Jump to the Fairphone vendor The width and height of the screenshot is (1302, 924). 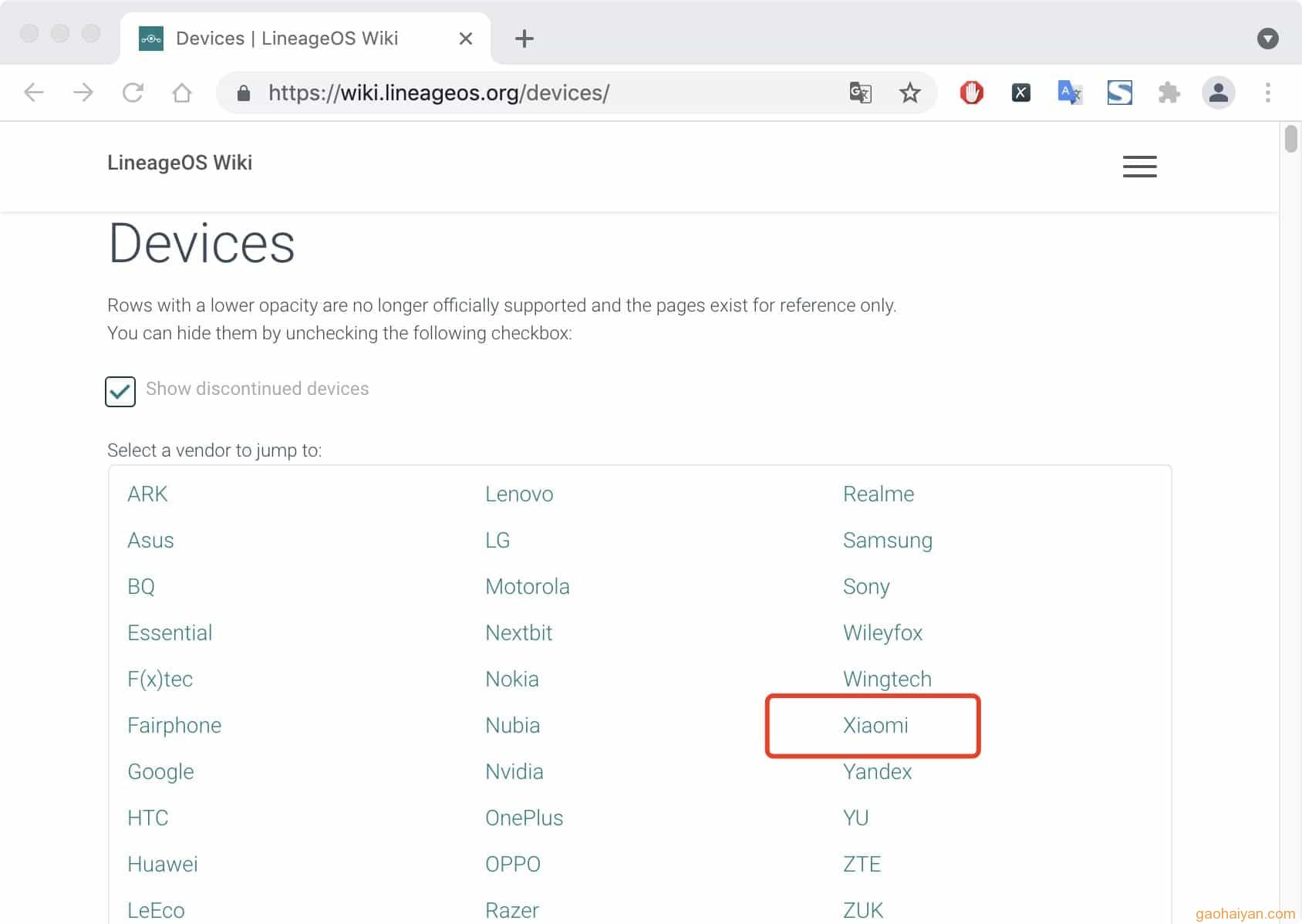pyautogui.click(x=174, y=725)
